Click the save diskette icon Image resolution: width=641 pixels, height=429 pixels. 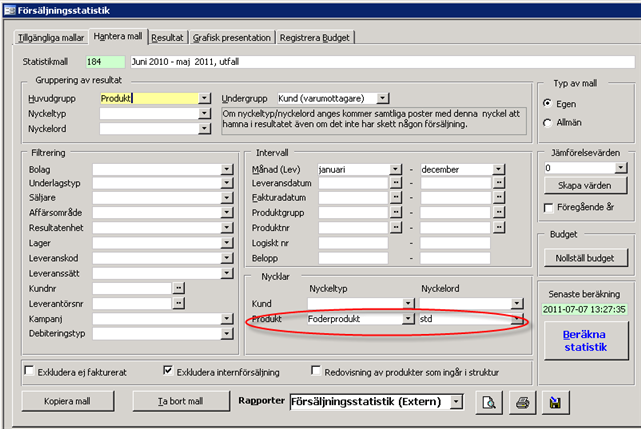(x=551, y=402)
